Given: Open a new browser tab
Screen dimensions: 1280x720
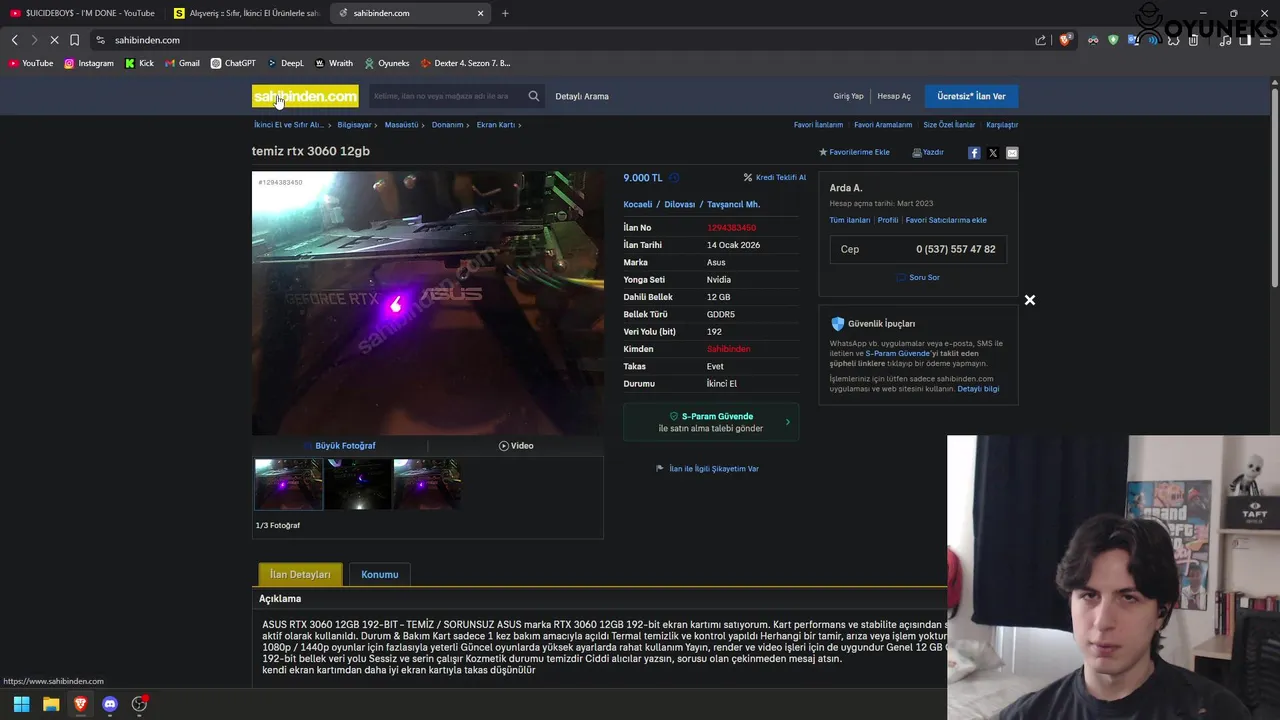Looking at the screenshot, I should point(505,13).
